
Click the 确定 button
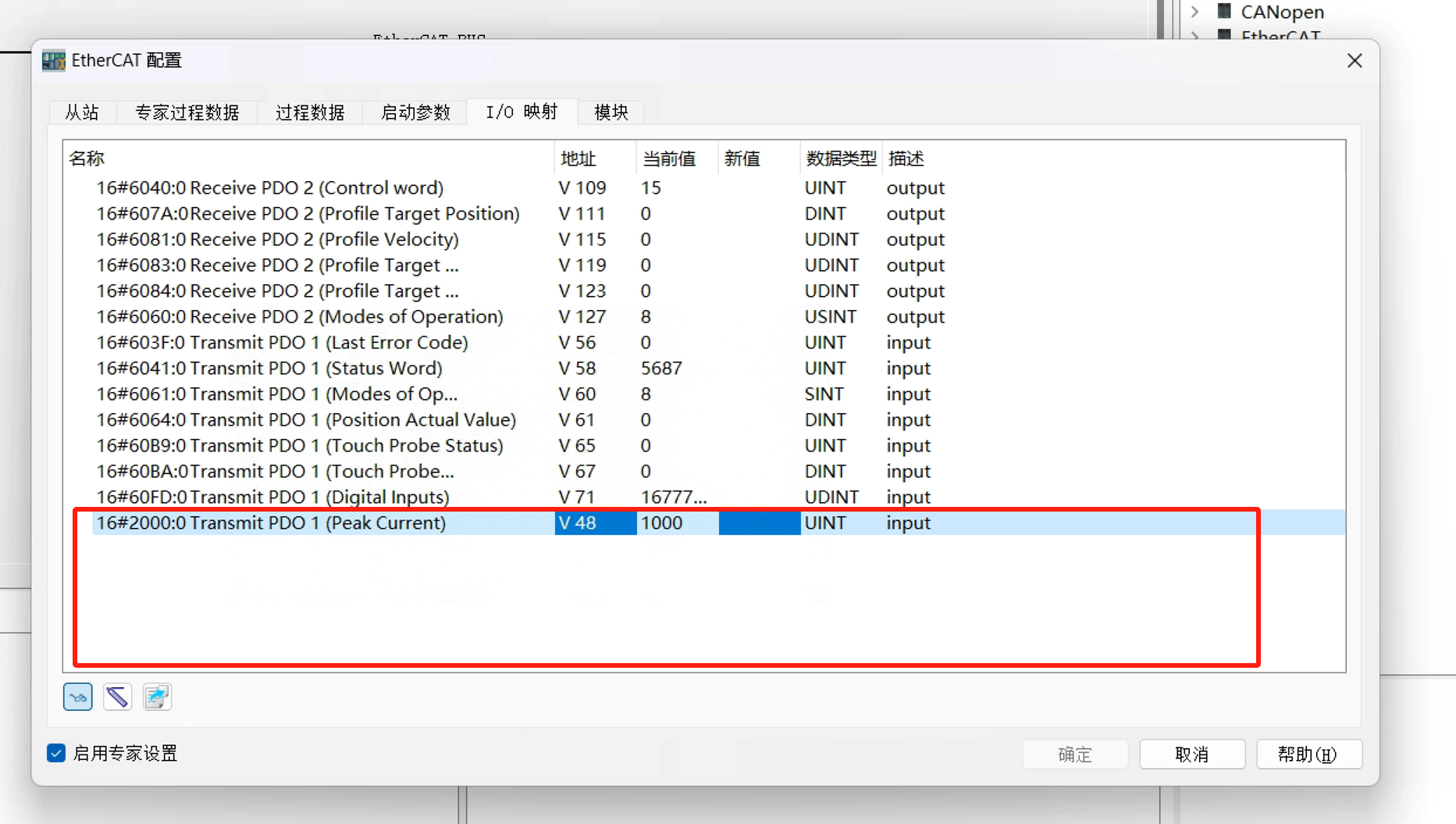[x=1075, y=754]
